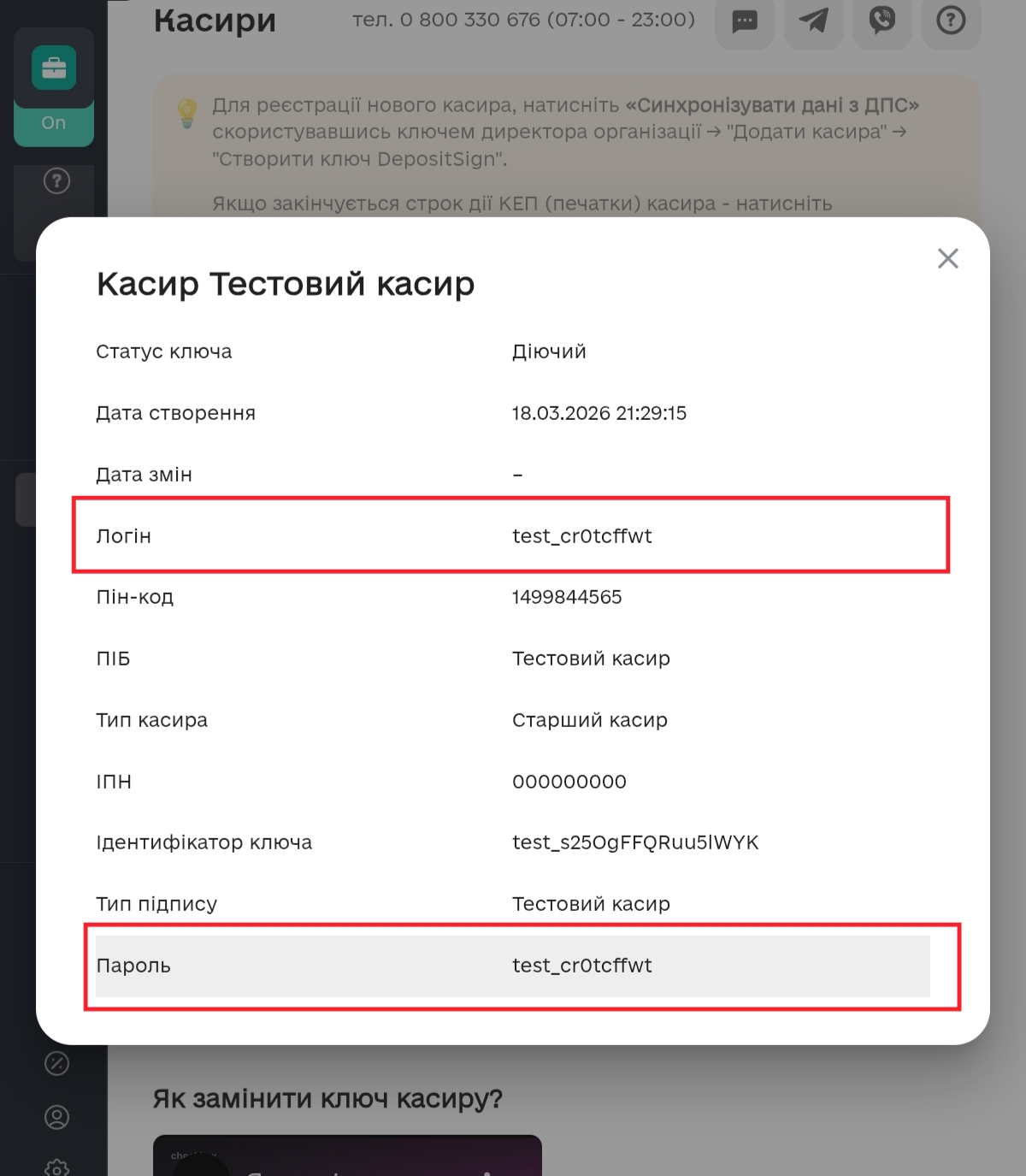Toggle the "On" switch under briefcase
Viewport: 1026px width, 1176px height.
(54, 123)
